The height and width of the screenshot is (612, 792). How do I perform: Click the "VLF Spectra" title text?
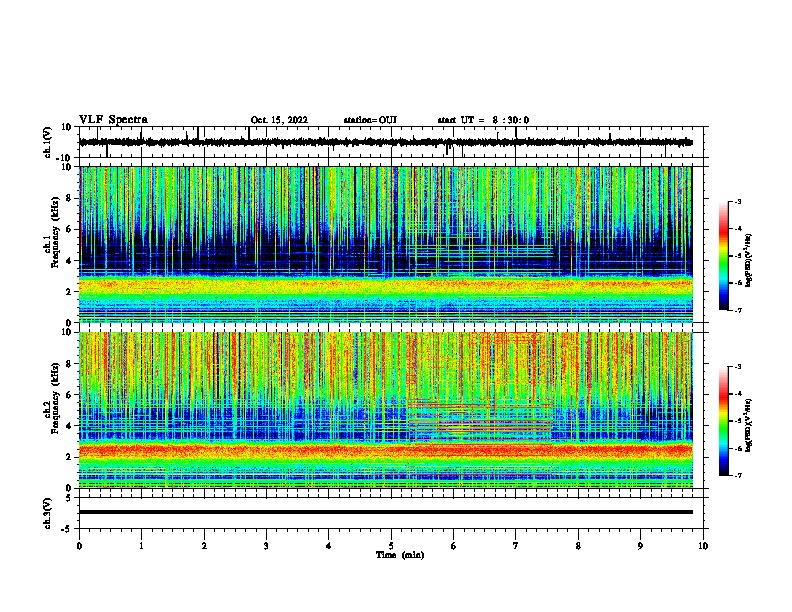[113, 120]
